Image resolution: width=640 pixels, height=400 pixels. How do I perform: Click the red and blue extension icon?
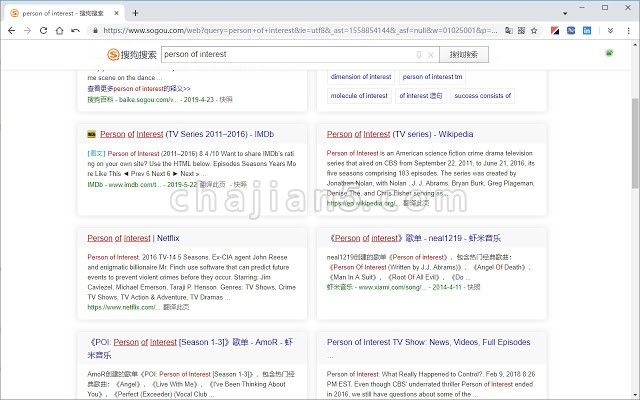tap(555, 31)
